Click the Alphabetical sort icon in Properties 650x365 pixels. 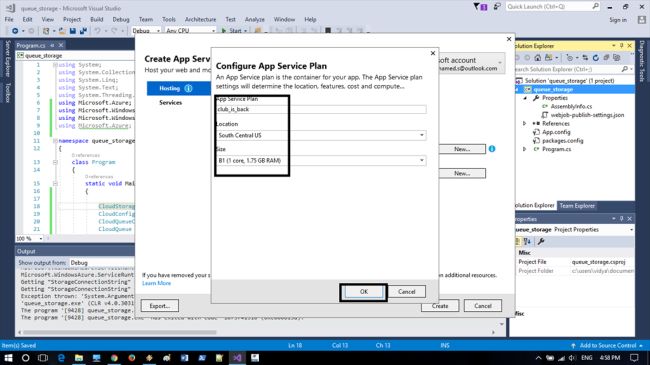pos(527,241)
